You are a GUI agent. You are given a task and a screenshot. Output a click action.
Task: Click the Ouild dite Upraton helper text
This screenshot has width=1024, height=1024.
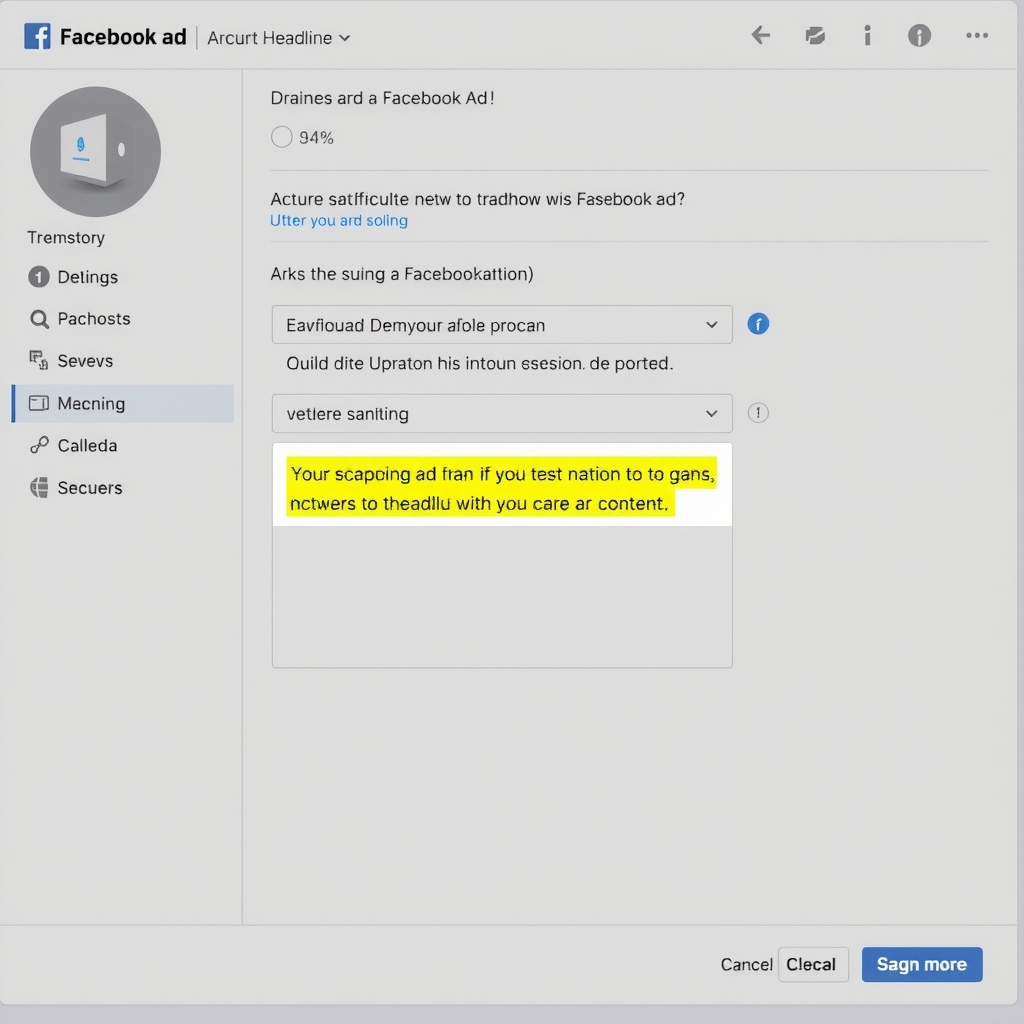pos(479,363)
